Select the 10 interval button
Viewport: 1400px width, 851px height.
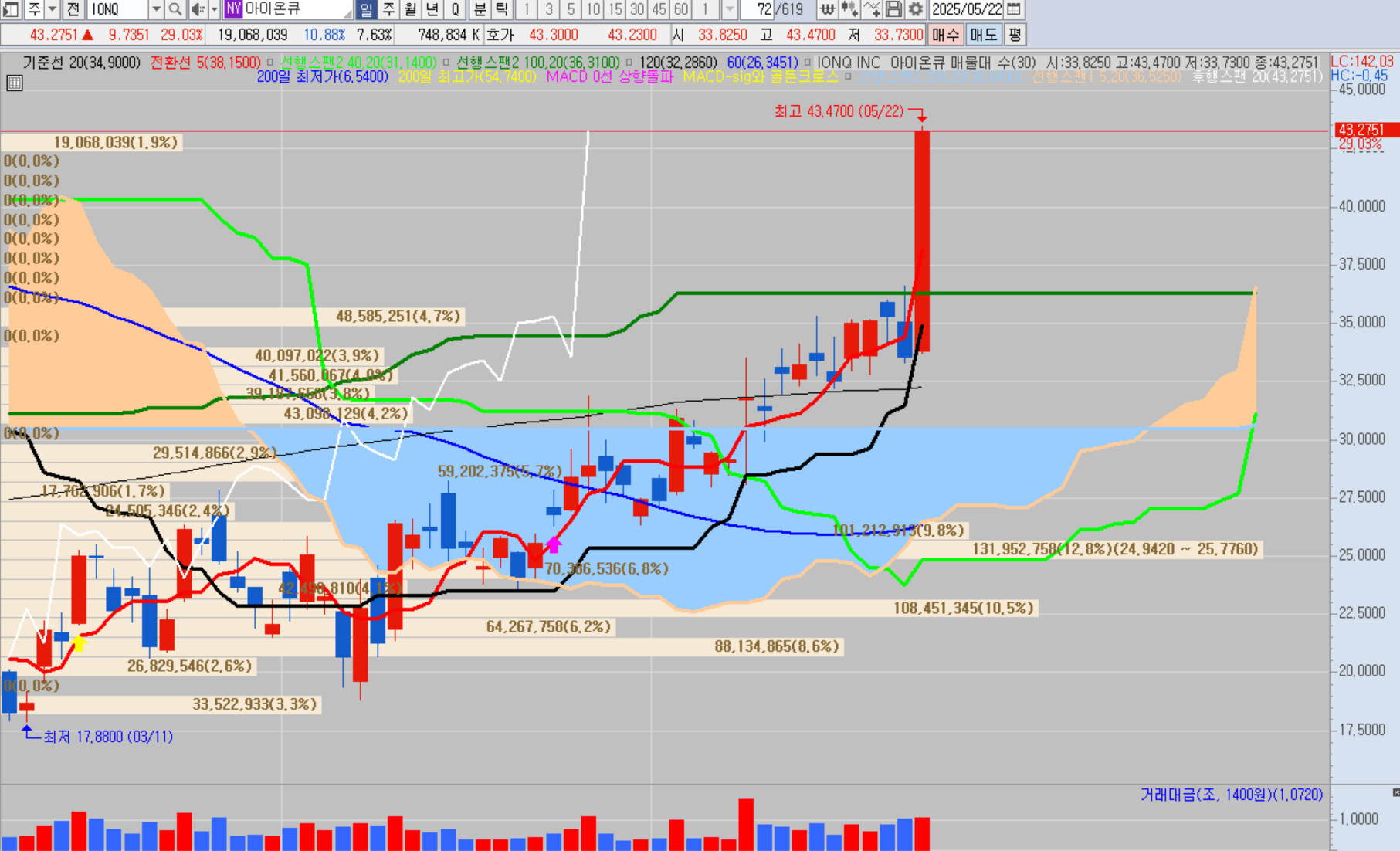pos(593,9)
